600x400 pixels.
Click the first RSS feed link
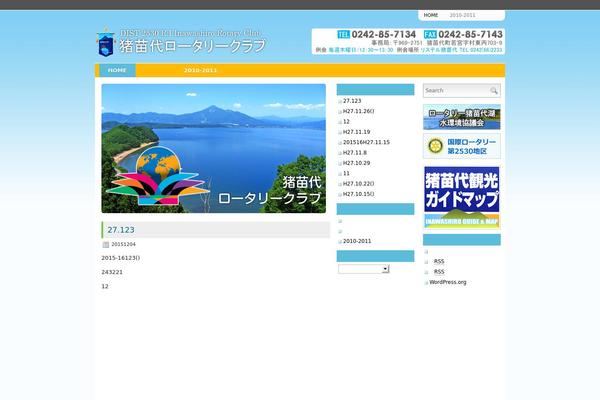(439, 261)
